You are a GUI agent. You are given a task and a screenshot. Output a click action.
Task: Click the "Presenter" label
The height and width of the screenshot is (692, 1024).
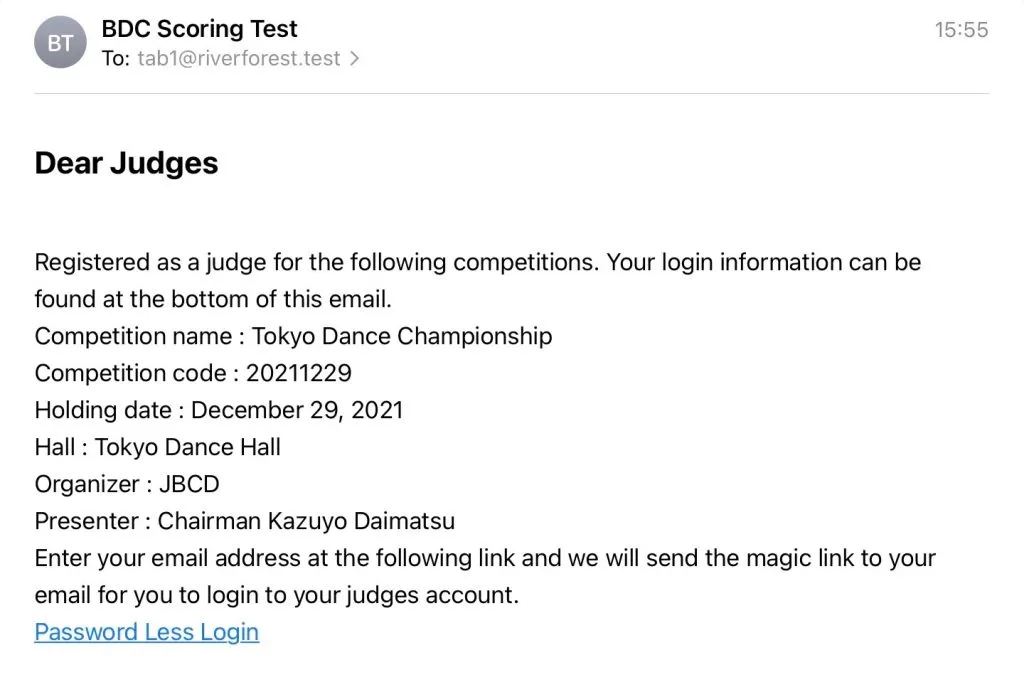pyautogui.click(x=86, y=521)
